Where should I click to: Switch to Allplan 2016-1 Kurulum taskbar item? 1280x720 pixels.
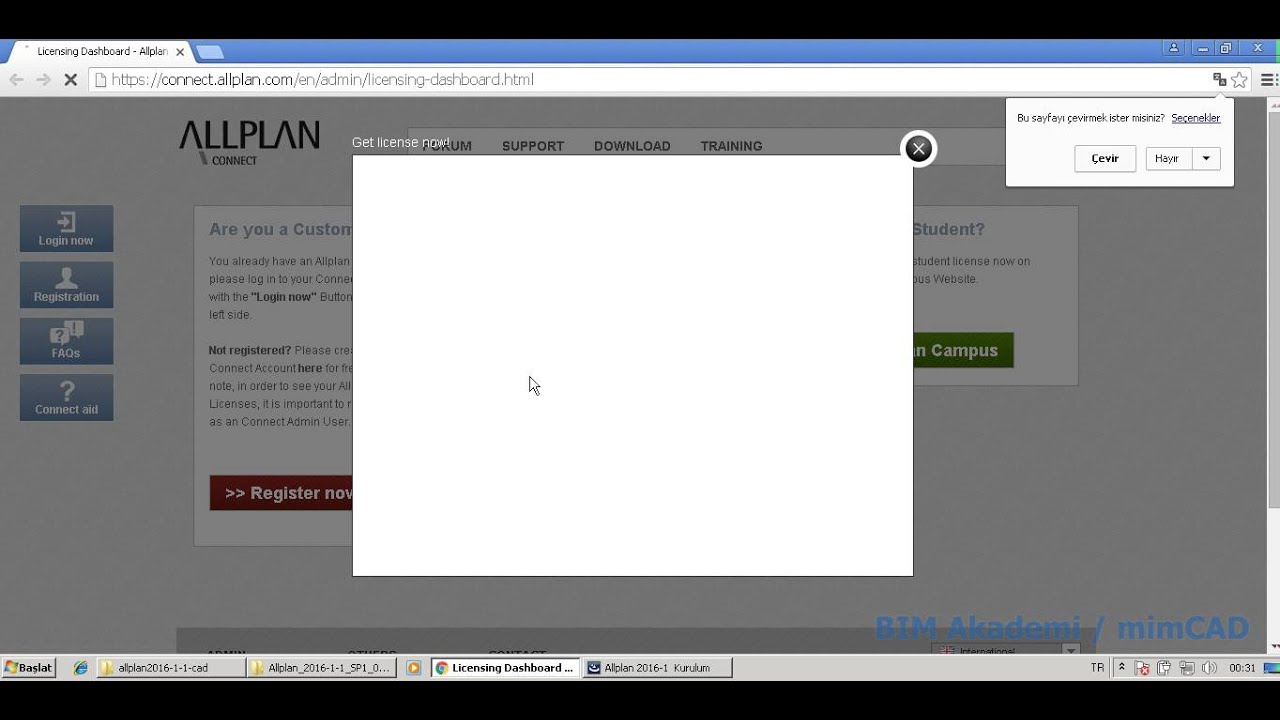click(x=657, y=668)
